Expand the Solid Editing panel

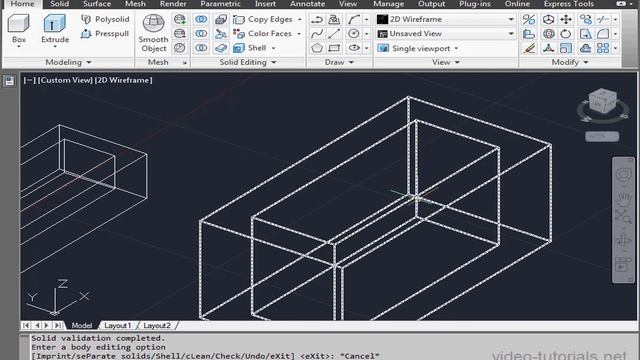tap(248, 62)
